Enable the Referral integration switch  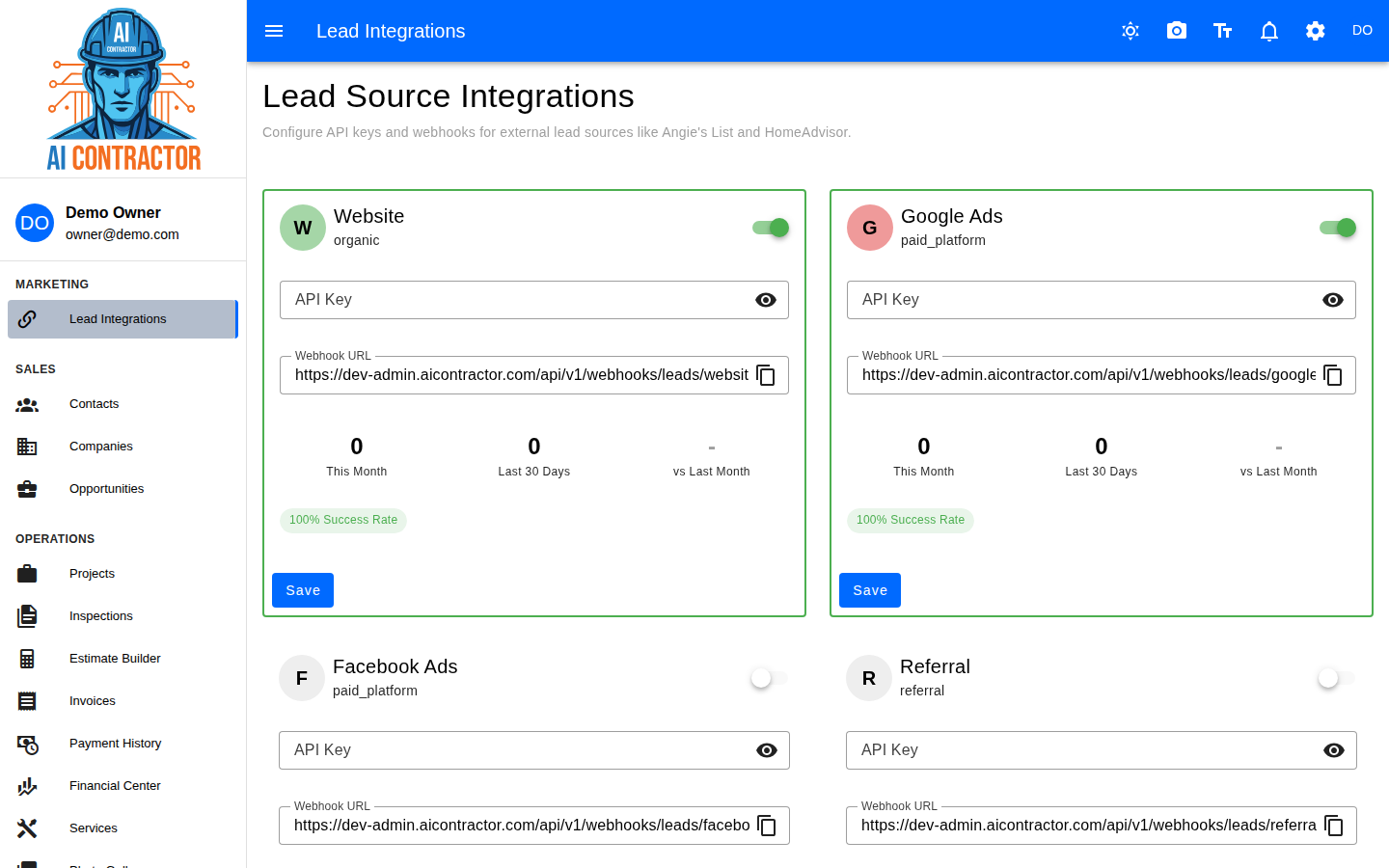click(1337, 678)
